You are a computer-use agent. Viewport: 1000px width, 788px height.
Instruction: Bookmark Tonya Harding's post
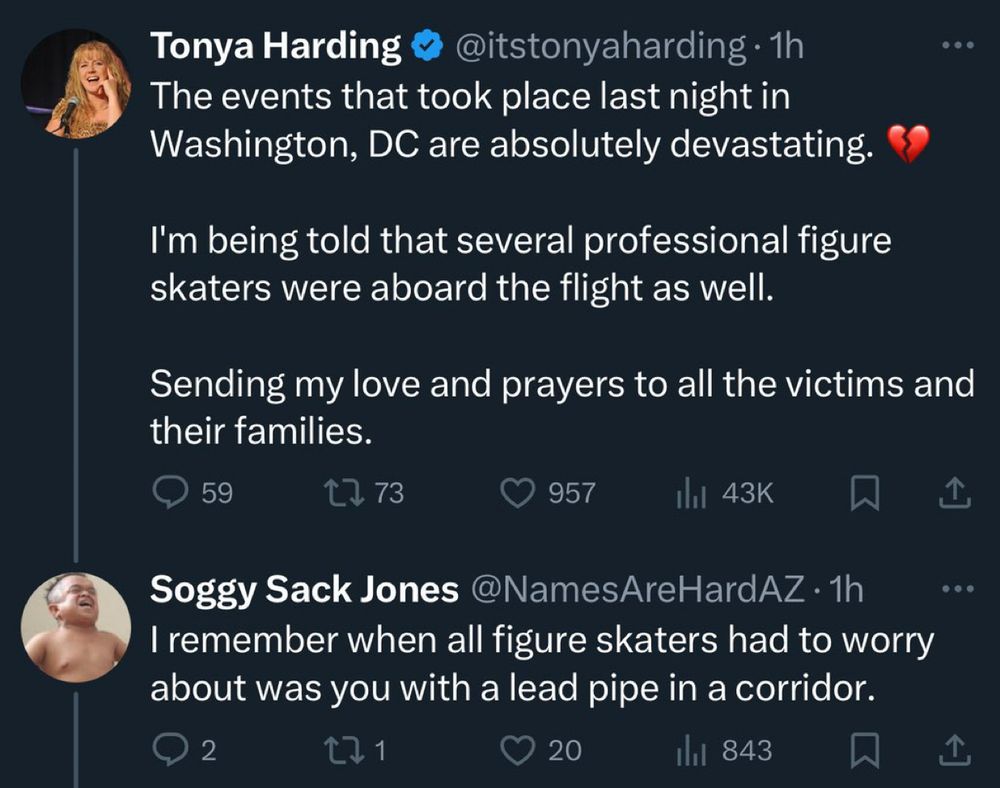coord(866,492)
